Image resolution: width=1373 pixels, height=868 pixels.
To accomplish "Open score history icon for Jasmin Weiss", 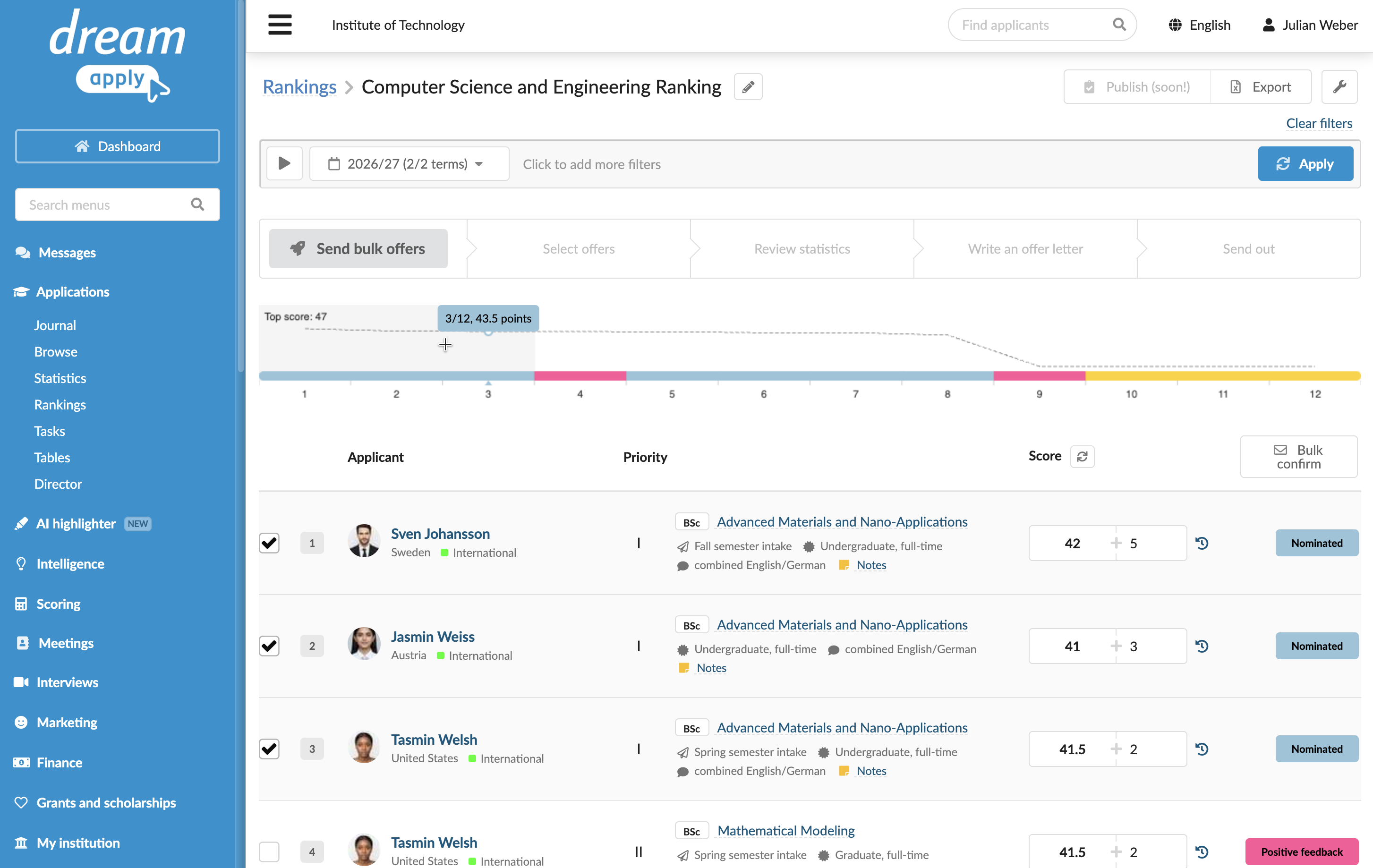I will (x=1202, y=646).
